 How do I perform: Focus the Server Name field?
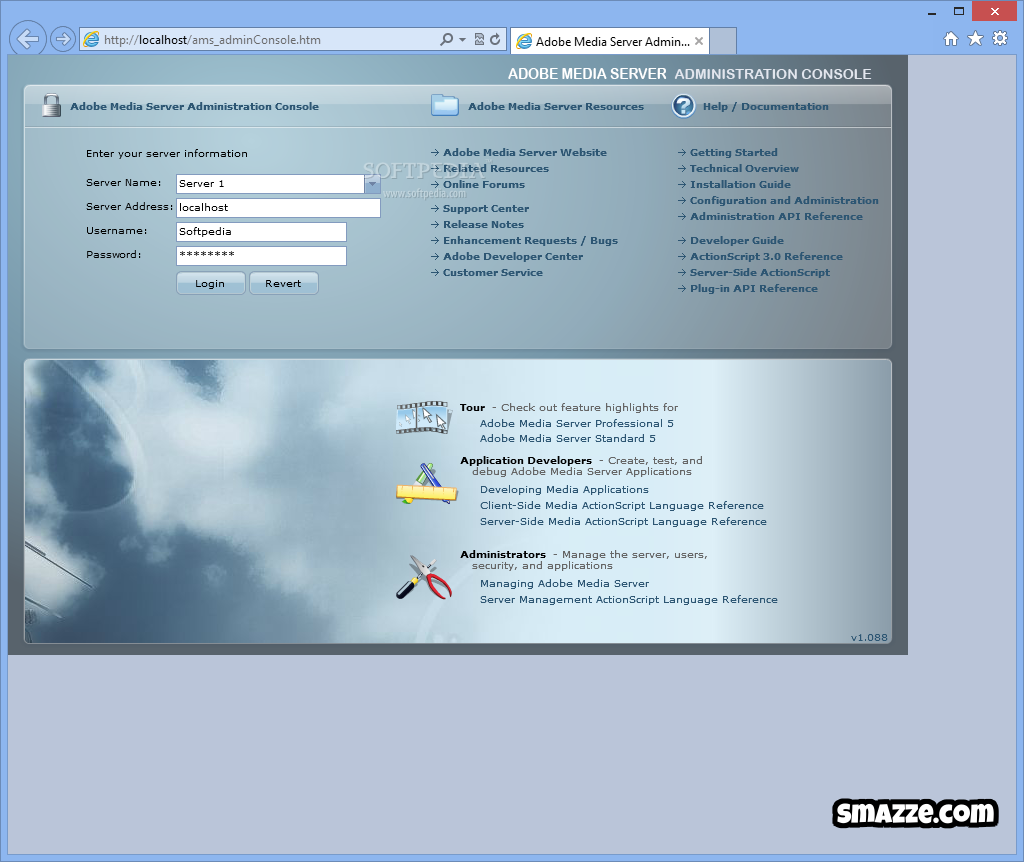click(x=270, y=184)
